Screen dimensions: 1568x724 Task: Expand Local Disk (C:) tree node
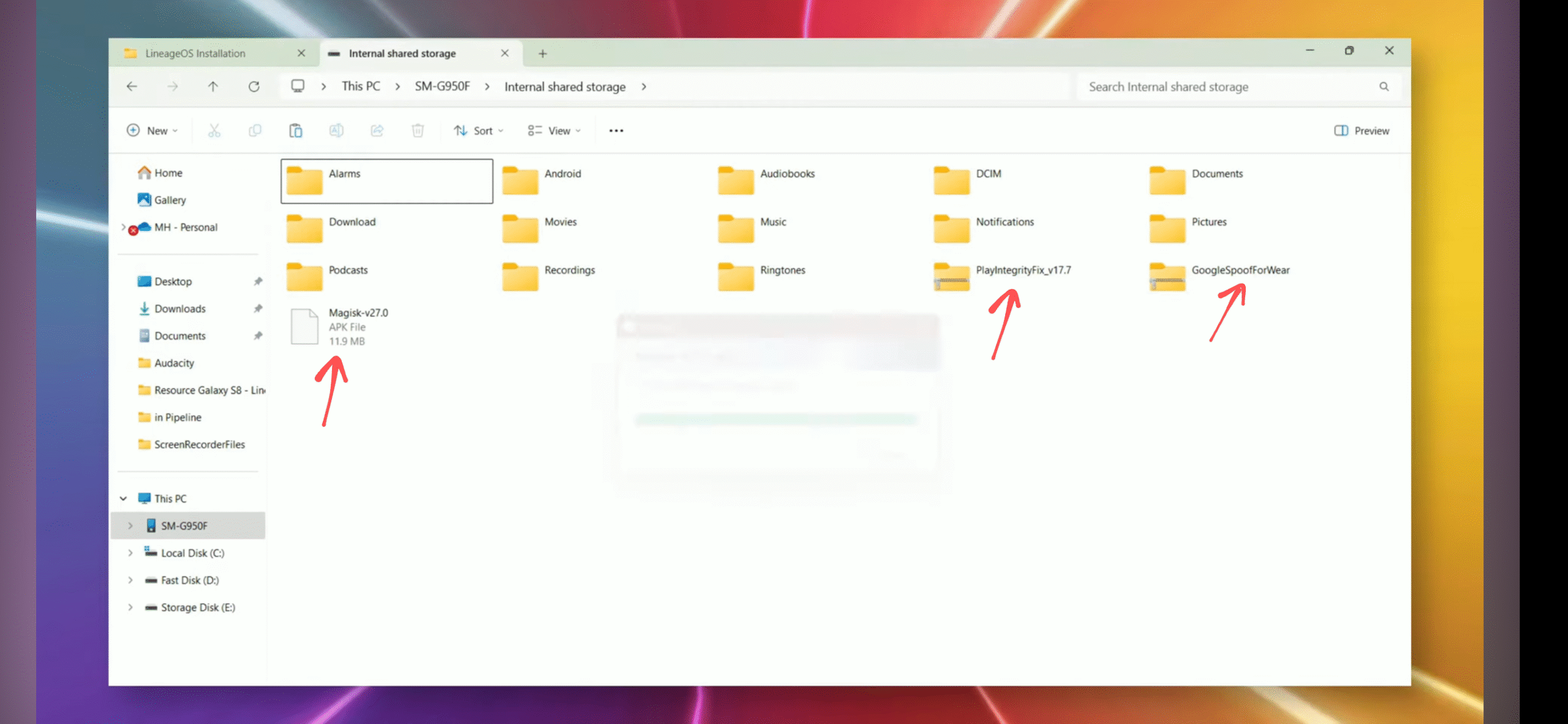tap(130, 553)
